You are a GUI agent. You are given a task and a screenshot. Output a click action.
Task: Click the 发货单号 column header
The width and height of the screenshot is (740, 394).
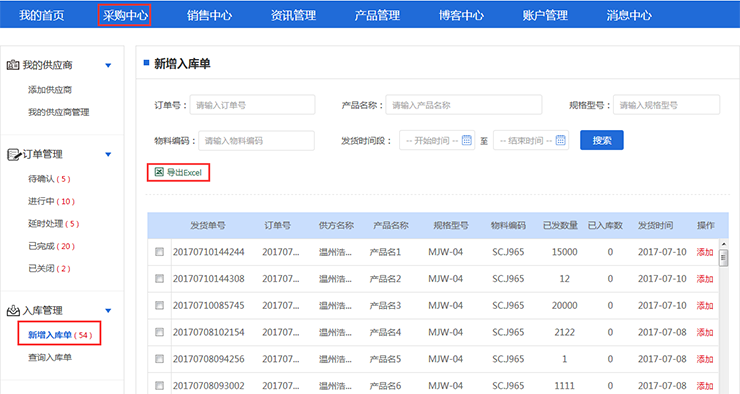[x=208, y=226]
